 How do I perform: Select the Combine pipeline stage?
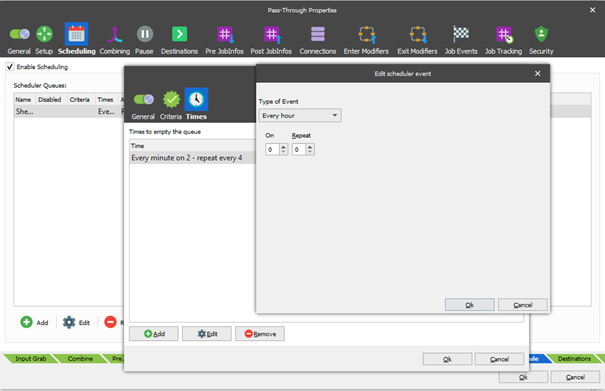tap(80, 359)
